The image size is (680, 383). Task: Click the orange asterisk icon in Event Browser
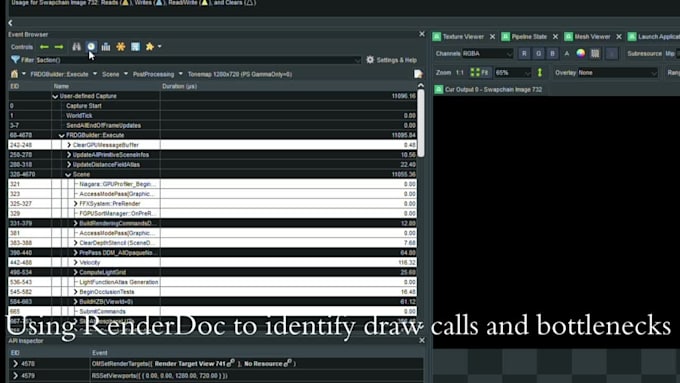click(x=121, y=46)
